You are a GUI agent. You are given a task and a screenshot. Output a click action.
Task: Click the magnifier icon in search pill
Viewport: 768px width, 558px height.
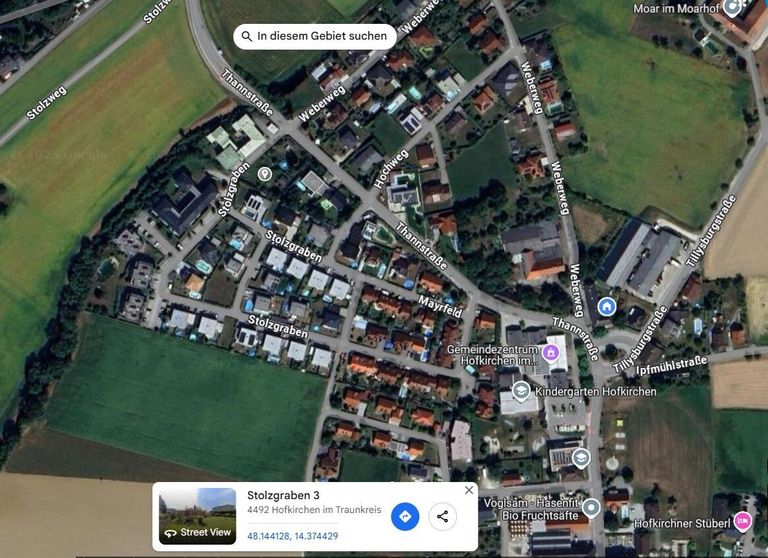pyautogui.click(x=247, y=36)
